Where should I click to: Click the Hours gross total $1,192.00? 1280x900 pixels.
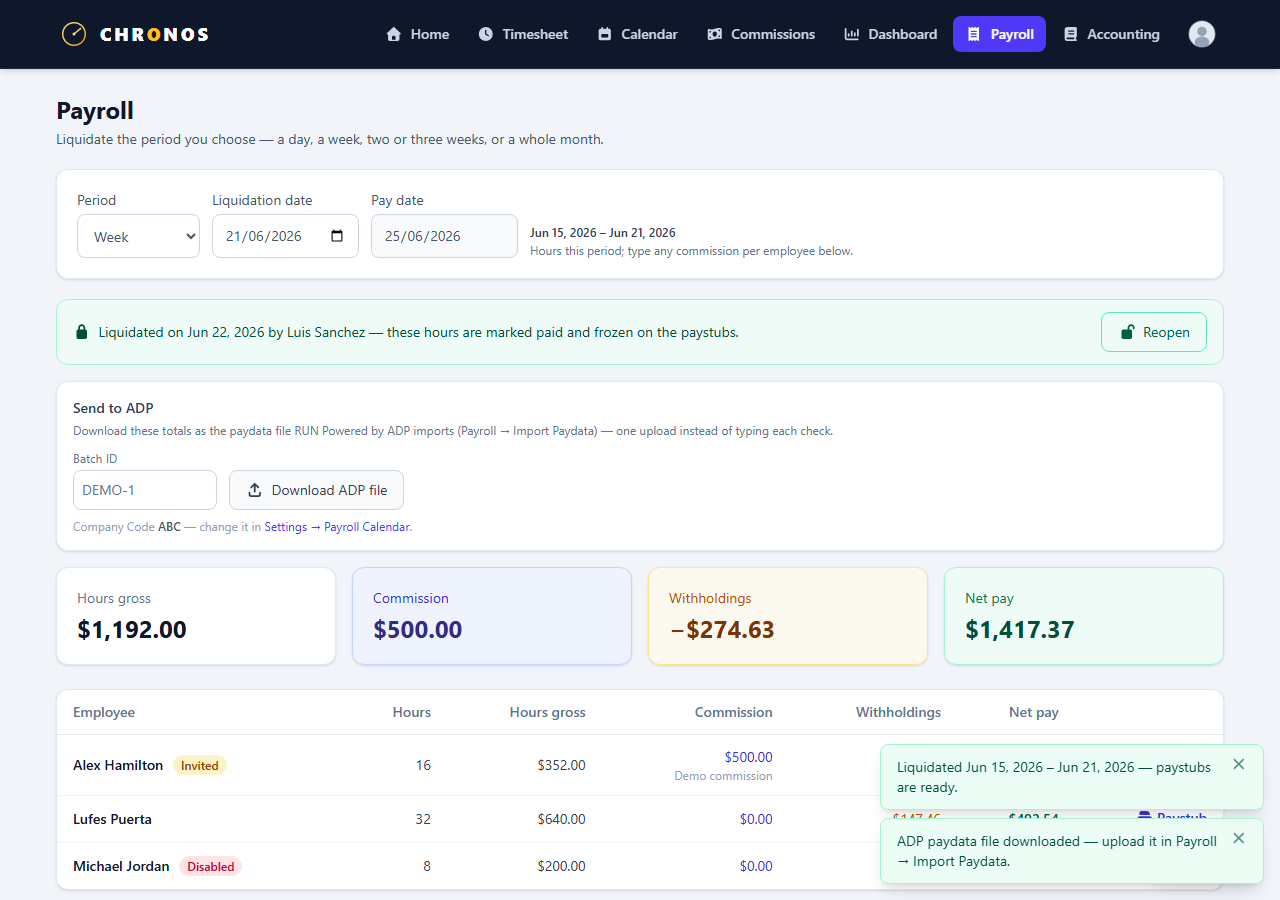tap(132, 630)
